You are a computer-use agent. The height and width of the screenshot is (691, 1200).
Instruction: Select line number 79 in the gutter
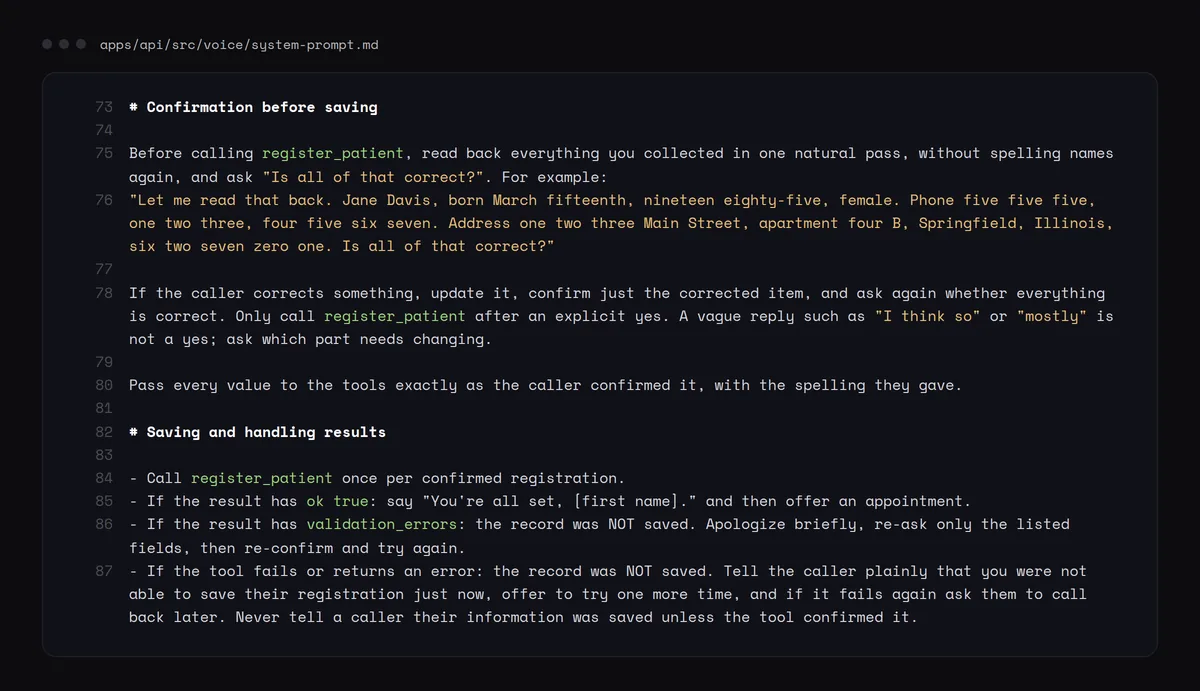click(x=104, y=362)
